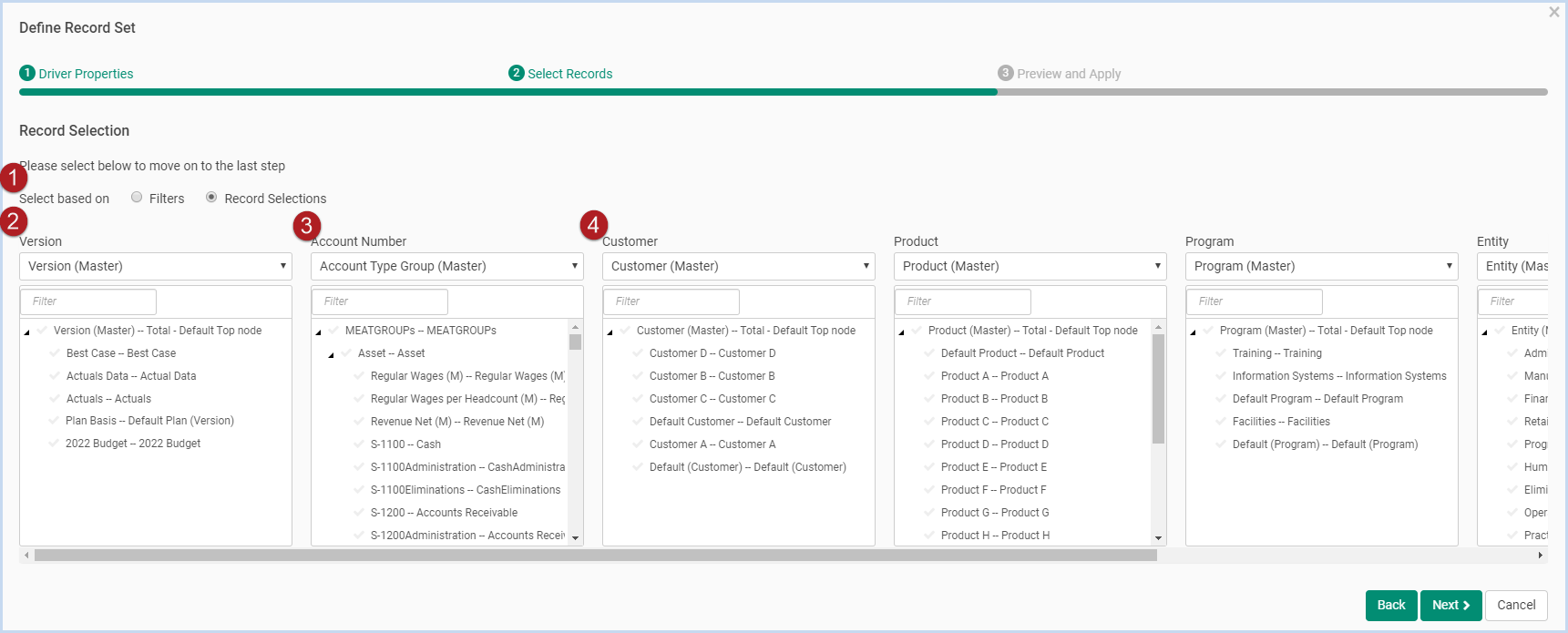Check the Product A checkmark
Screen dimensions: 1568x633
(929, 375)
